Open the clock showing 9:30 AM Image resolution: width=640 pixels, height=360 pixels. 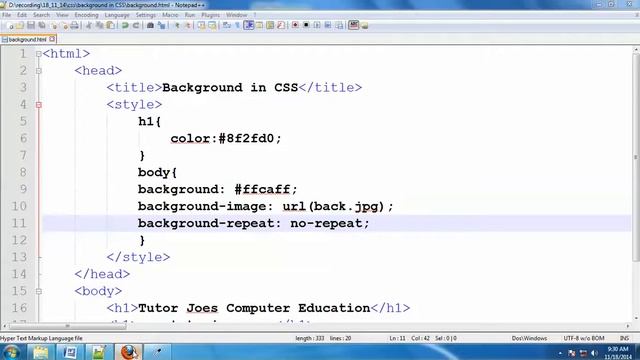618,353
